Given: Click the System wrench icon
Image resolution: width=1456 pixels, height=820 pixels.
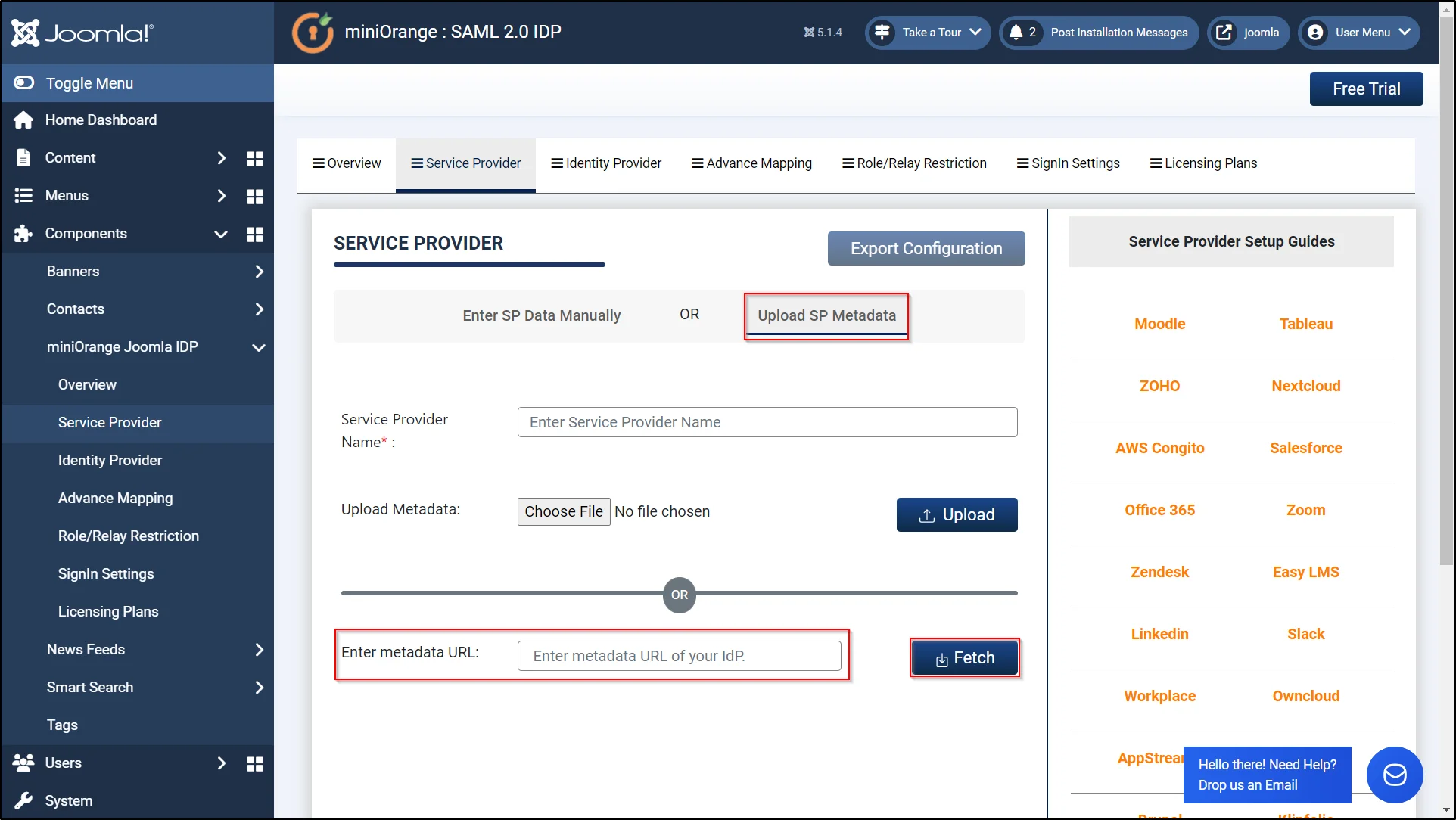Looking at the screenshot, I should click(23, 800).
